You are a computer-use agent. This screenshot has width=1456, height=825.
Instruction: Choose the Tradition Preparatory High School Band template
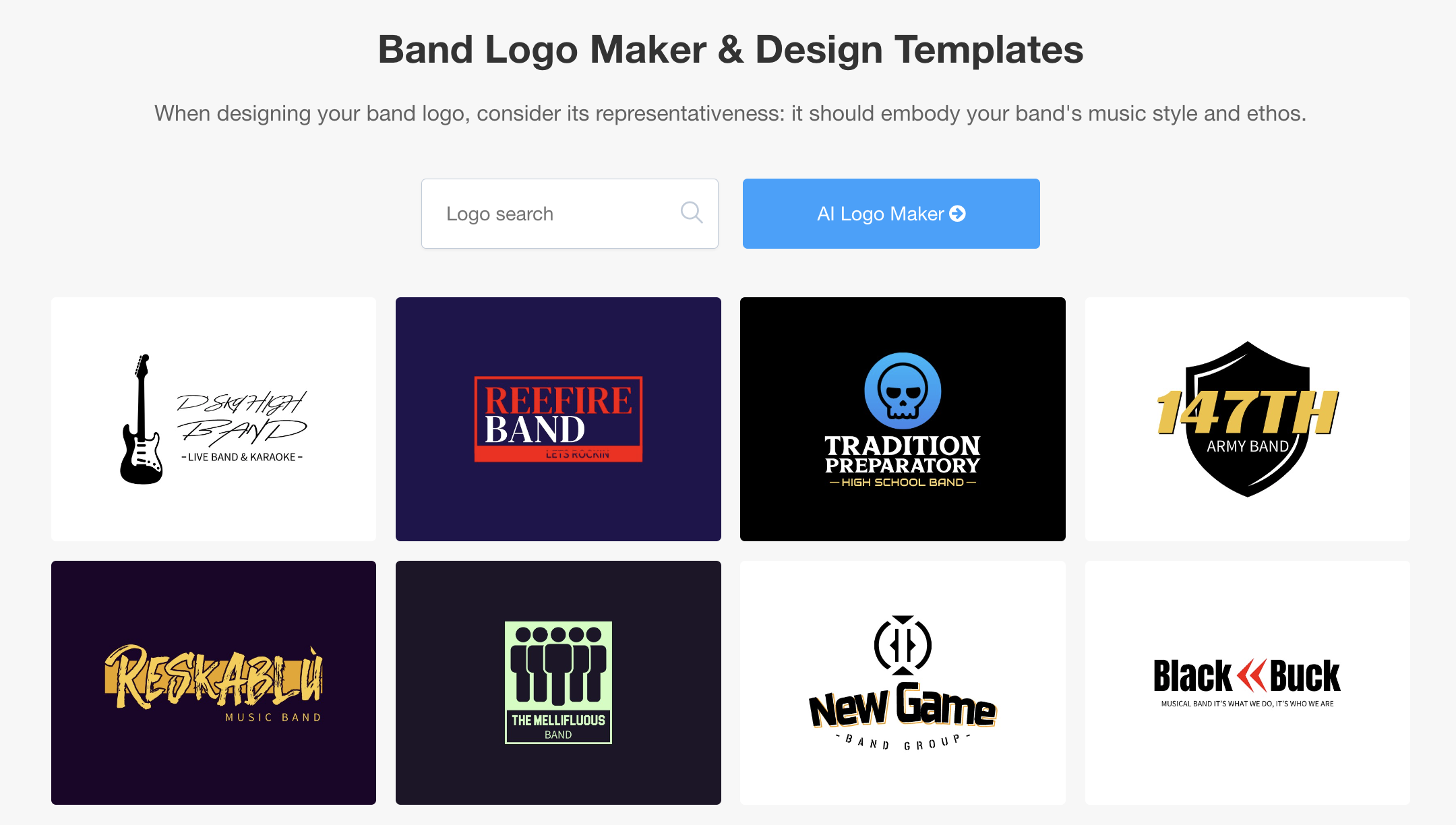coord(903,419)
